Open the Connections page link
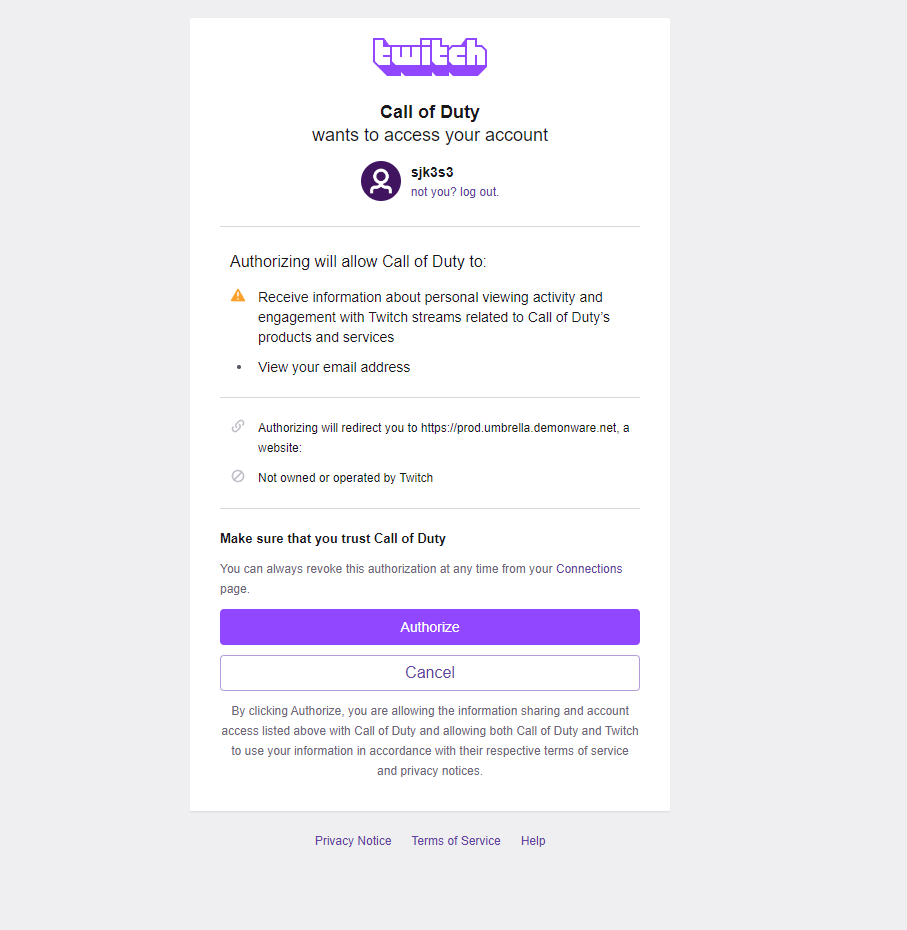 coord(588,569)
